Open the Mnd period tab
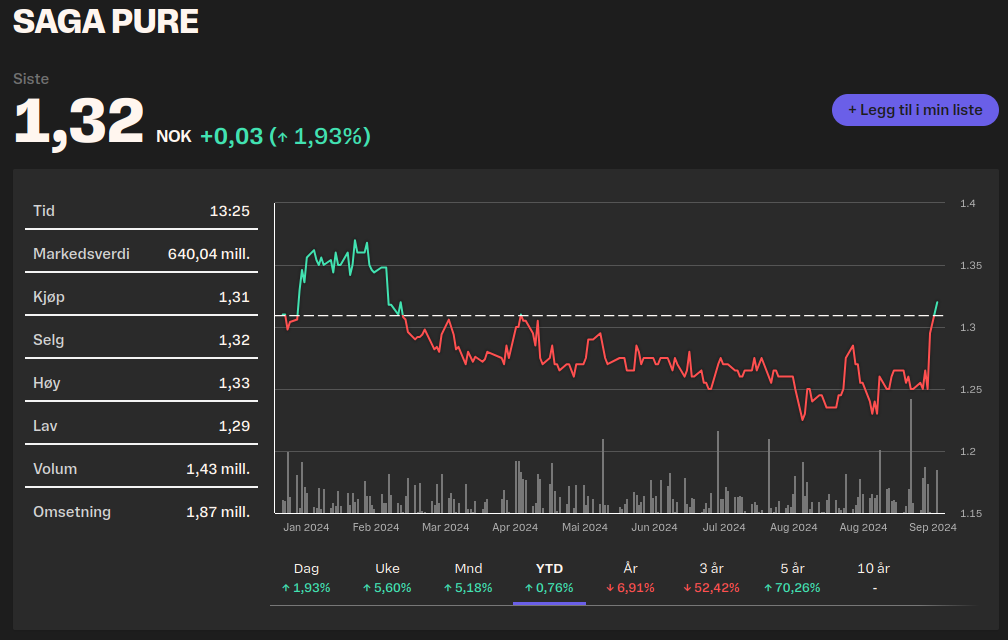The image size is (1008, 640). coord(468,578)
